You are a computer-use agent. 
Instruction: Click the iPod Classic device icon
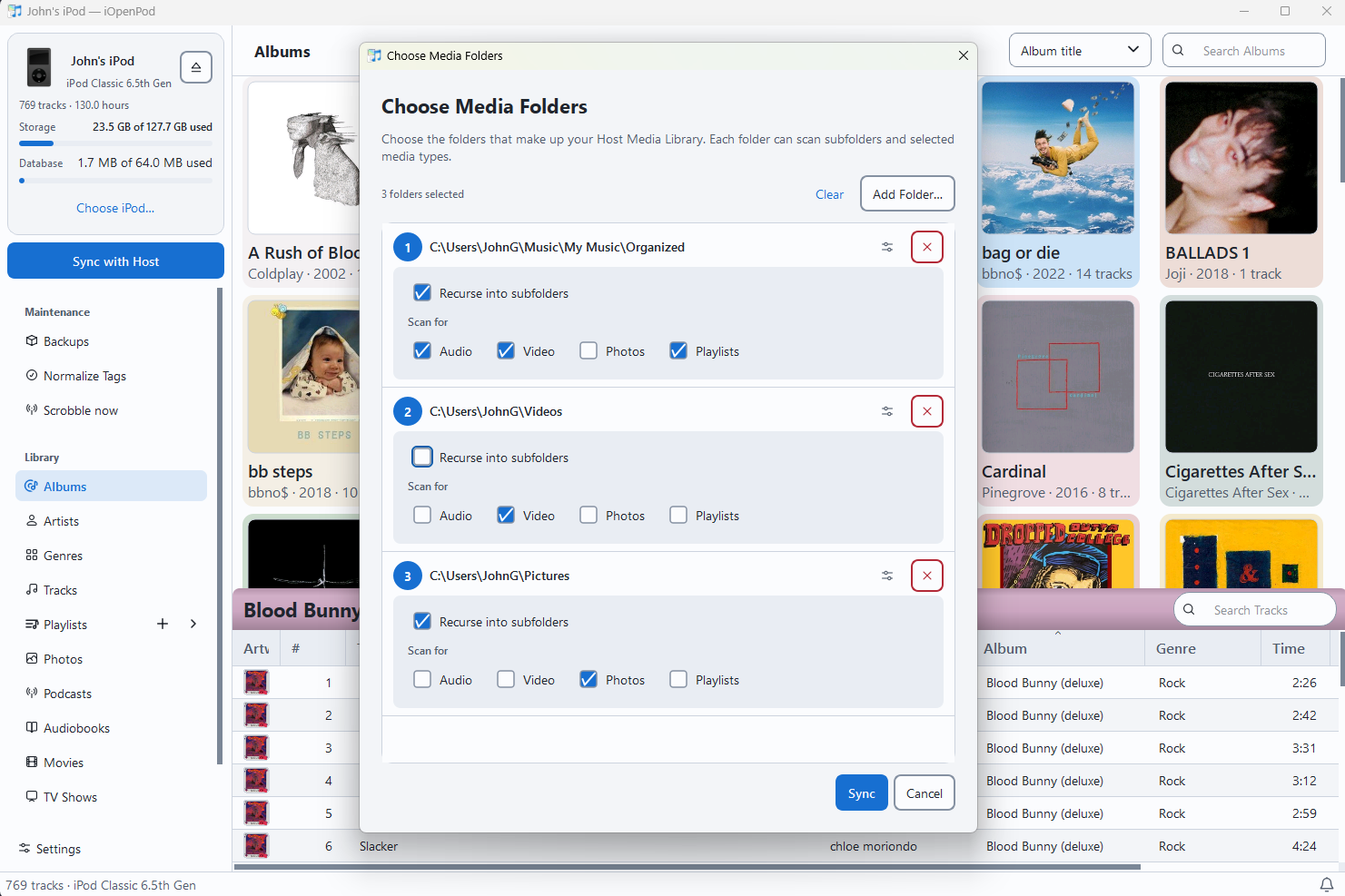pyautogui.click(x=38, y=67)
